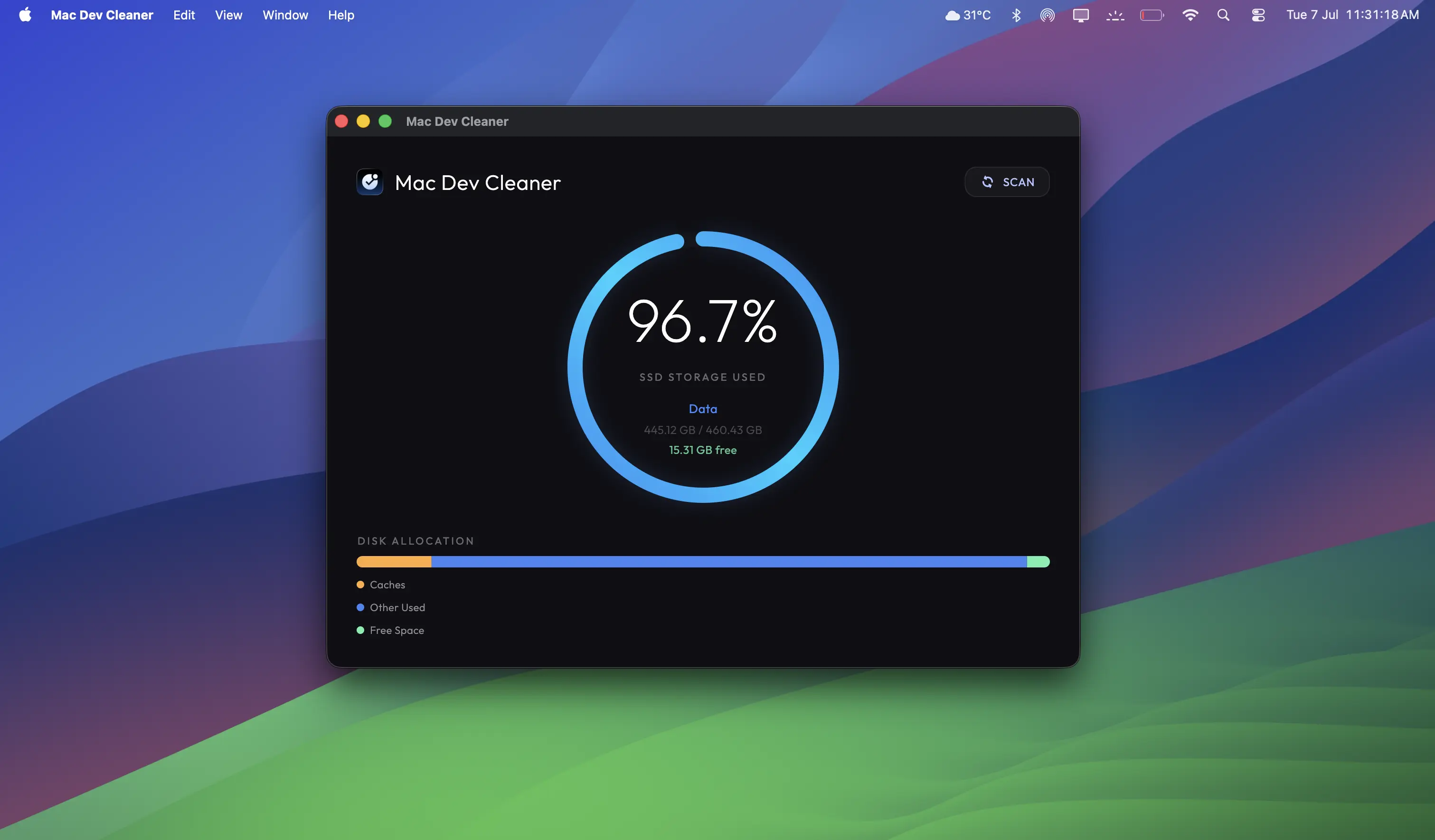The width and height of the screenshot is (1435, 840).
Task: Click the green Free Space bar segment
Action: pyautogui.click(x=1038, y=562)
